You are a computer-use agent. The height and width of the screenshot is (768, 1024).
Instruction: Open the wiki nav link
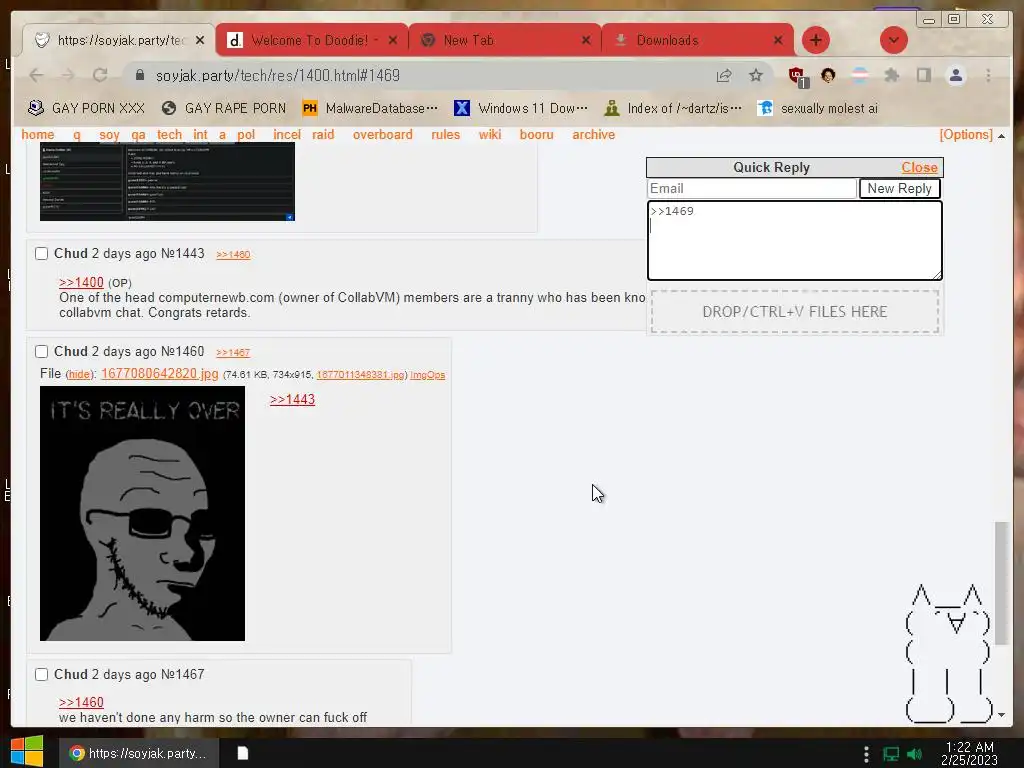coord(490,135)
